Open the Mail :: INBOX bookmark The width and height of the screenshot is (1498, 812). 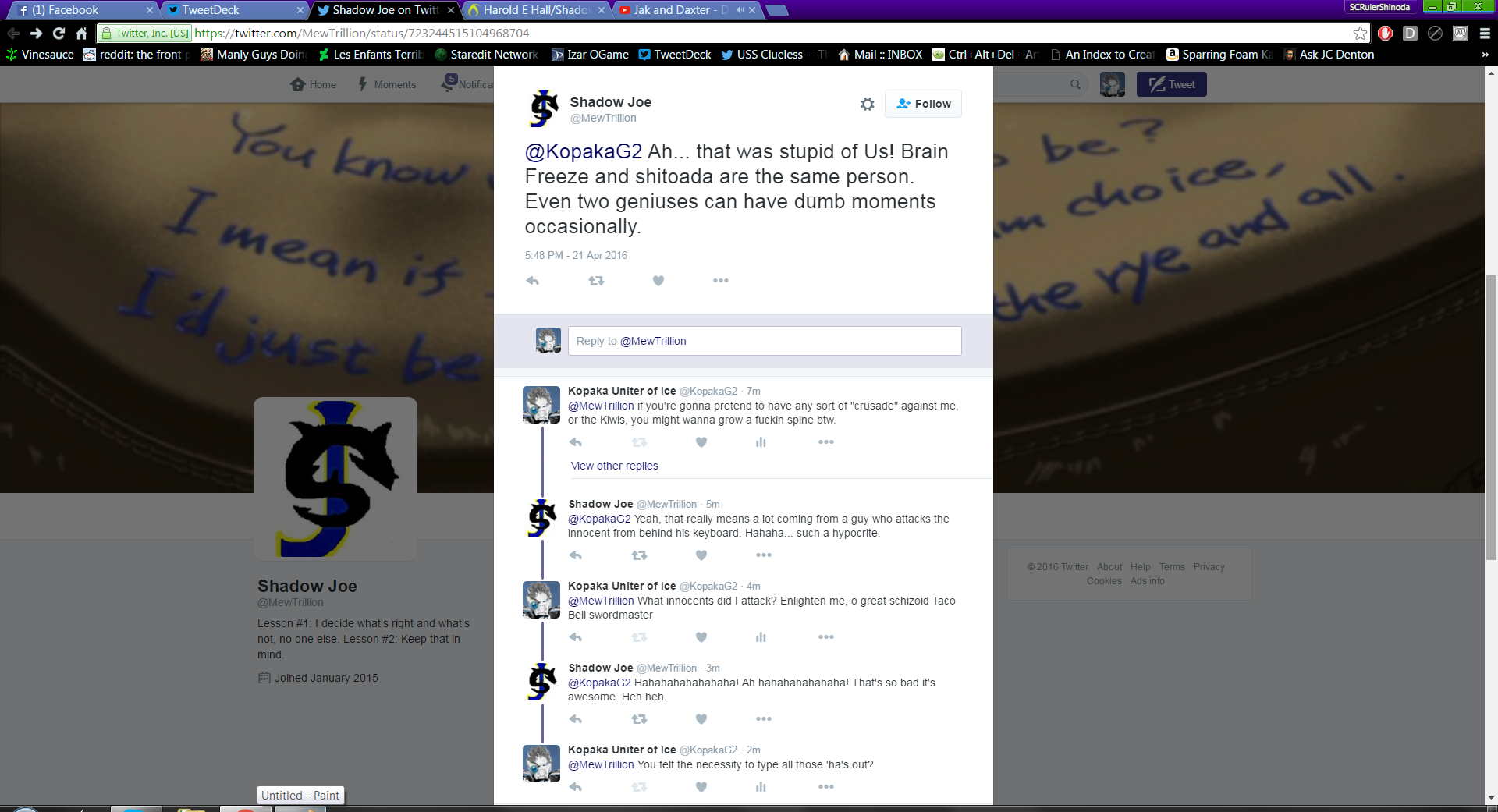[x=880, y=55]
